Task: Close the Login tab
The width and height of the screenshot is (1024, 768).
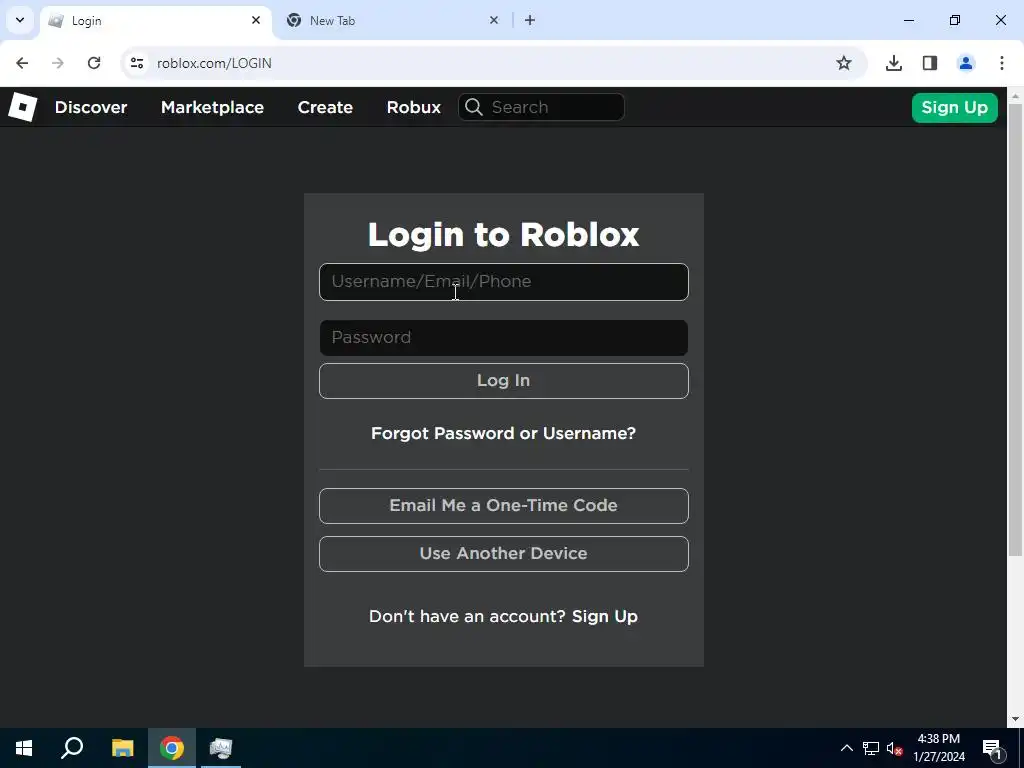Action: pos(256,20)
